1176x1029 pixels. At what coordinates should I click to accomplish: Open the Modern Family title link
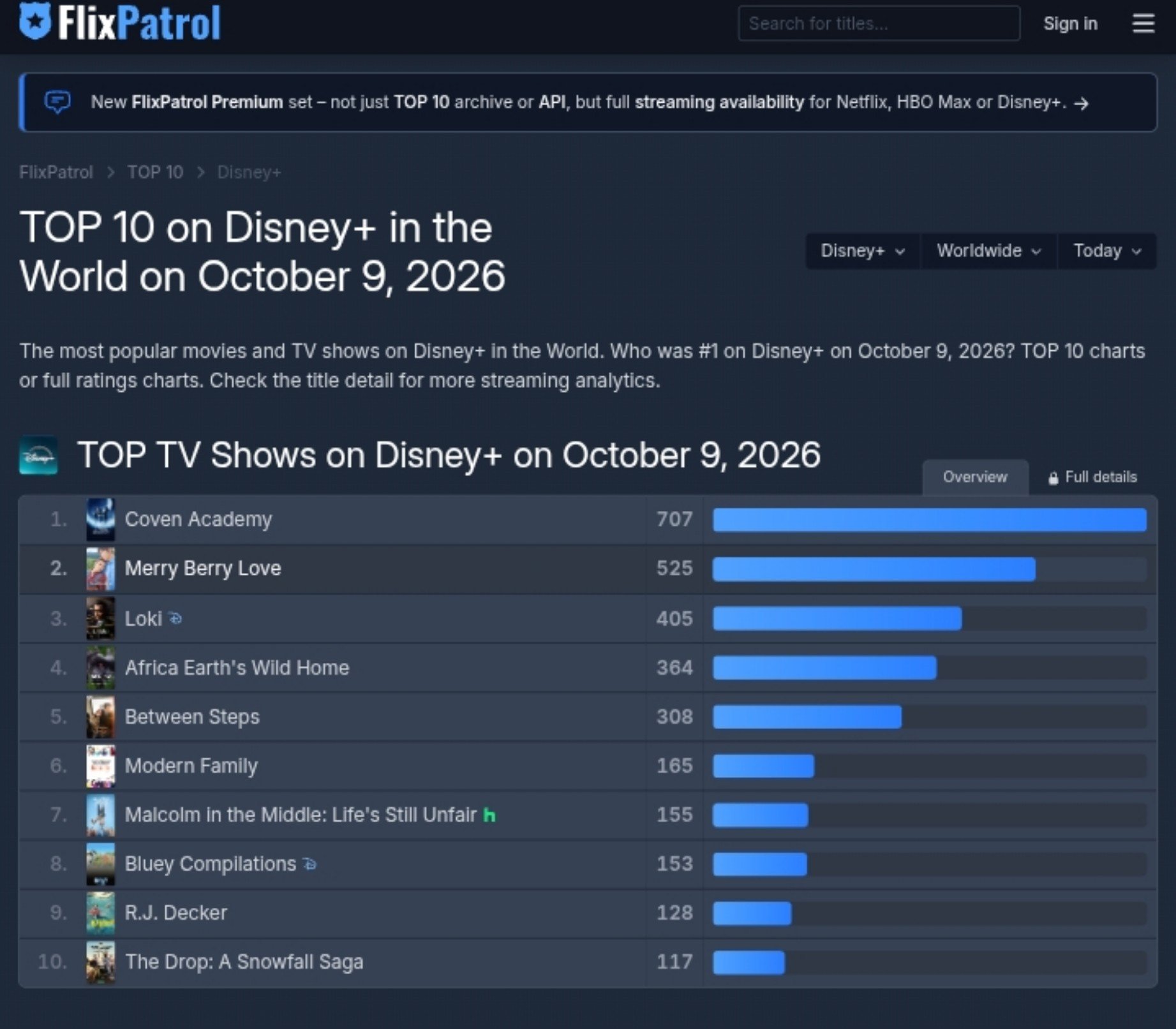tap(191, 766)
